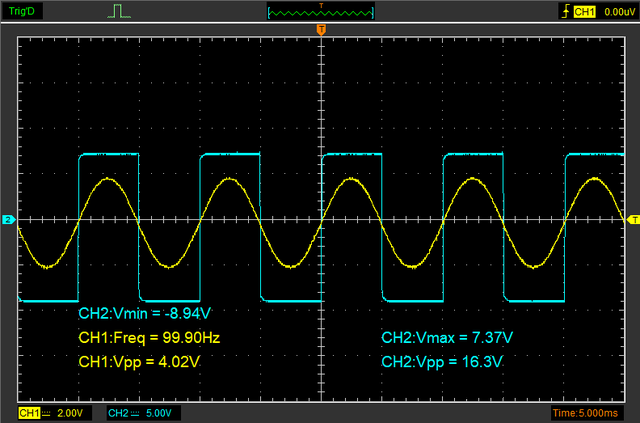This screenshot has width=640, height=423.
Task: Click the CH2 Vpp 16.3V measurement
Action: coord(443,361)
